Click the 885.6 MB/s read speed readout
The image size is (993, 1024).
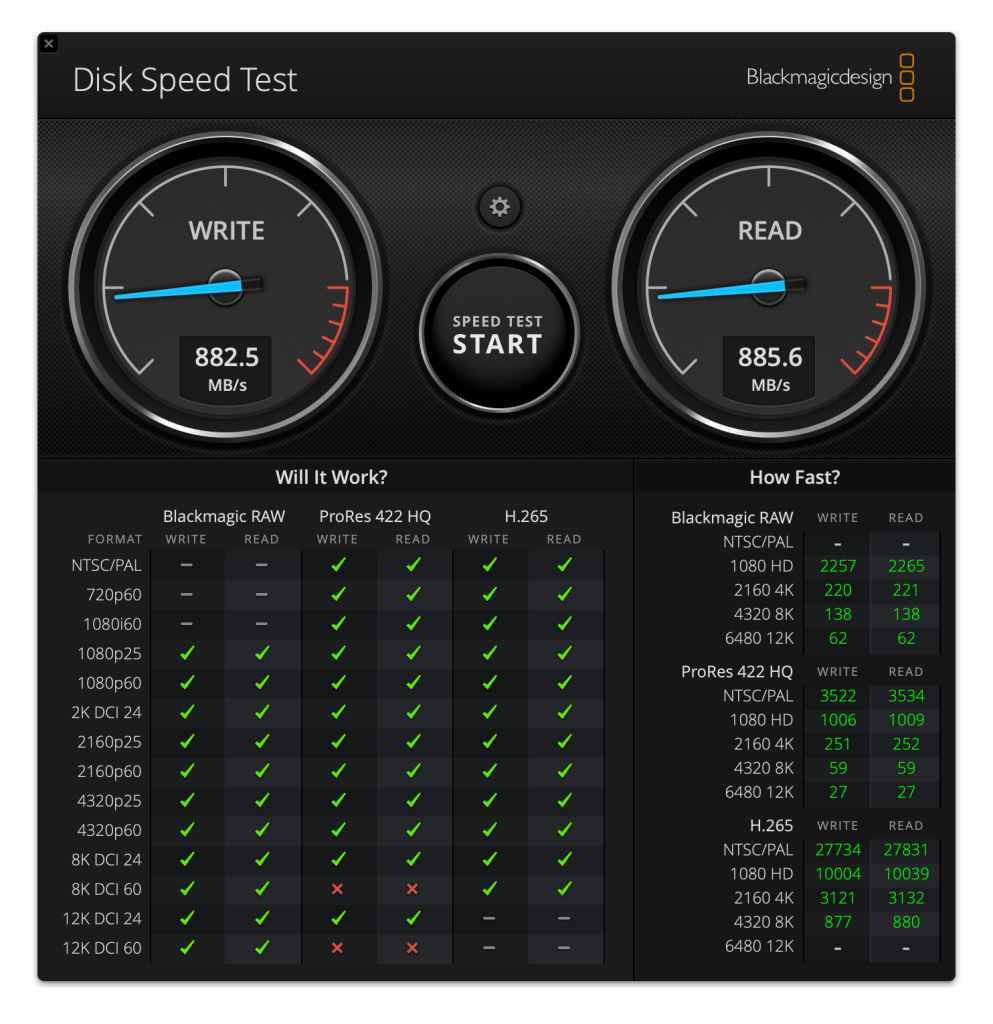770,368
